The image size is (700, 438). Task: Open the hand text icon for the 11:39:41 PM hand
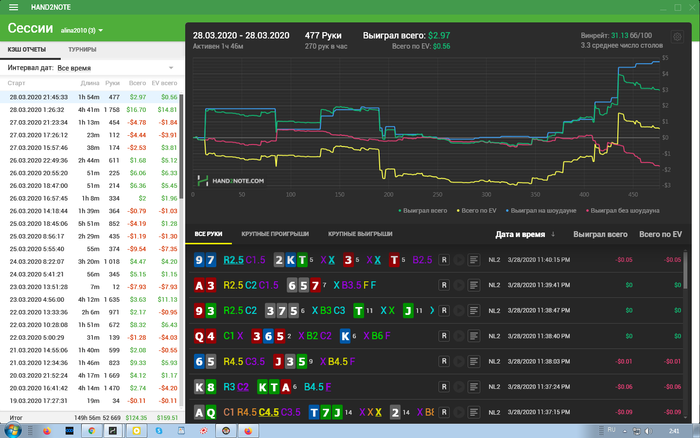click(x=474, y=285)
